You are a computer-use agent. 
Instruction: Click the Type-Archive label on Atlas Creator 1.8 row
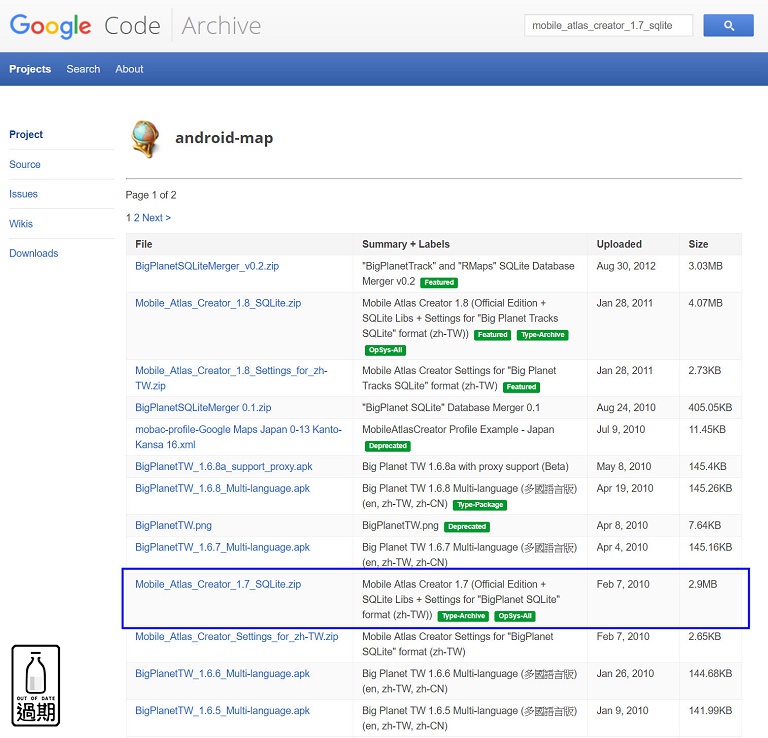(542, 335)
